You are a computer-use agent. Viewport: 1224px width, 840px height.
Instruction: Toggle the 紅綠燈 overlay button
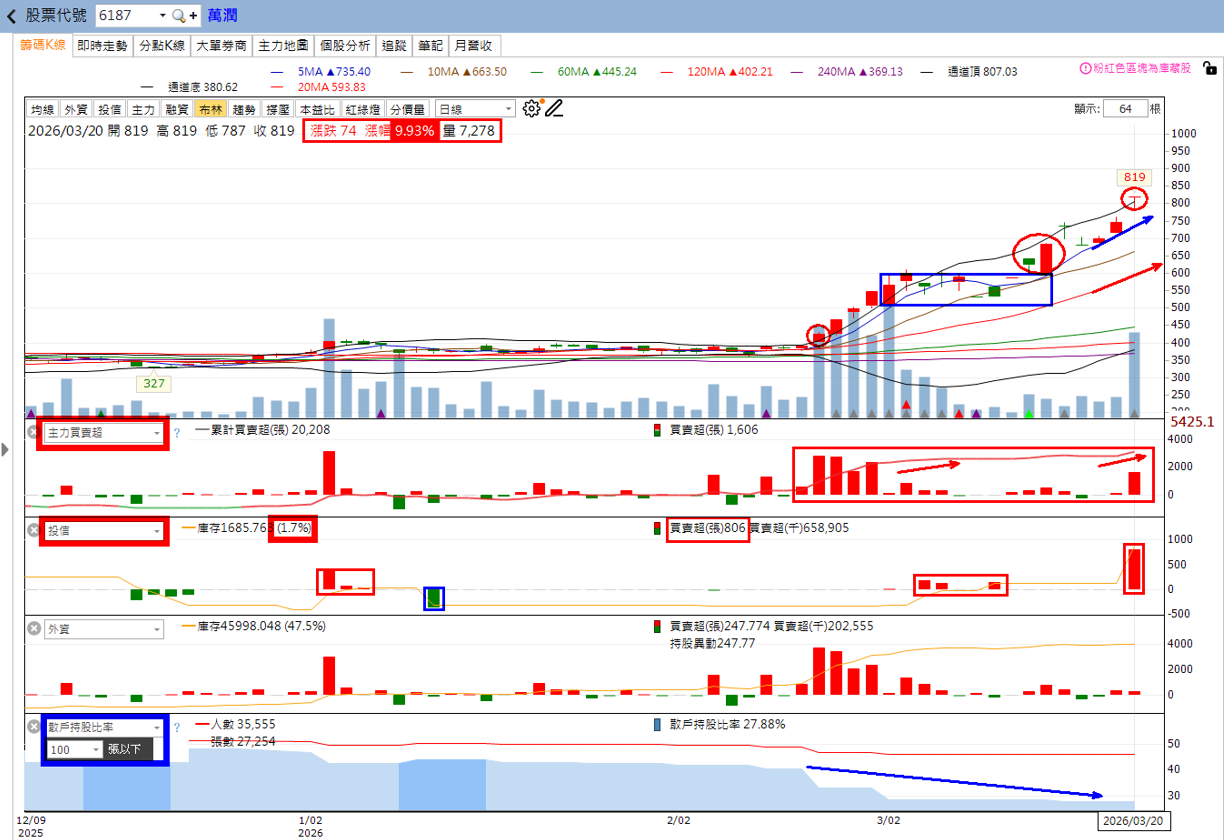(x=364, y=109)
